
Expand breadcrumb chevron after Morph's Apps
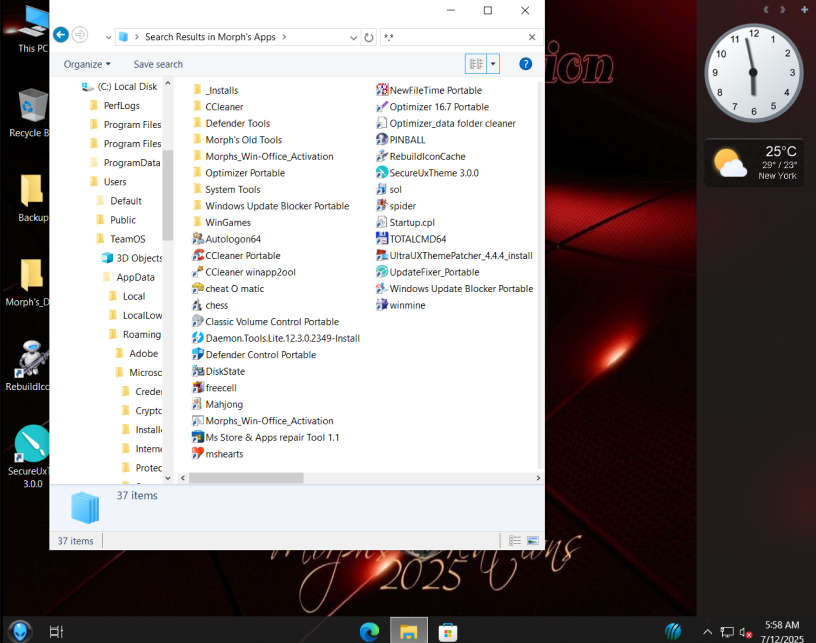(x=284, y=37)
